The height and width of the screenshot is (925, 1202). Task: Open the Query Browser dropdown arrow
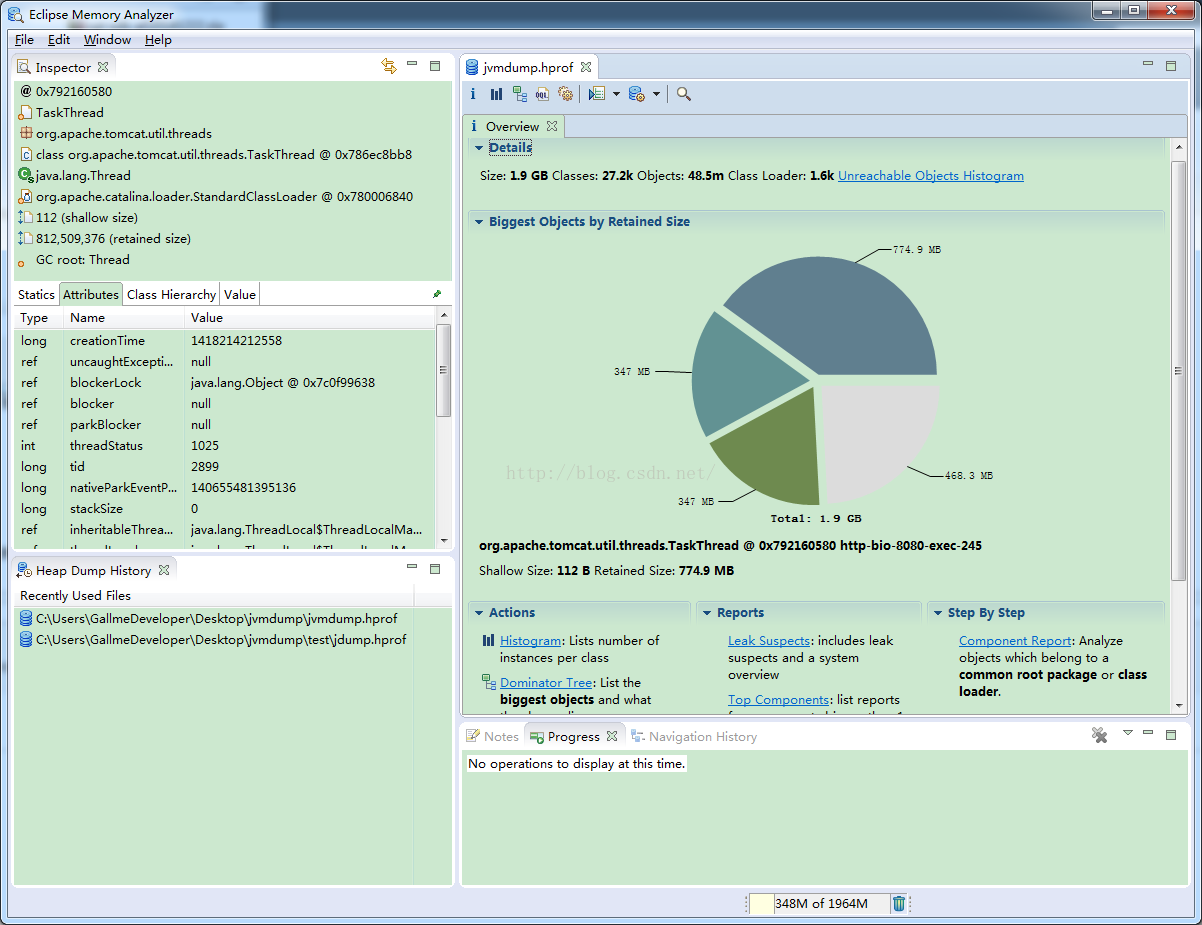pyautogui.click(x=656, y=94)
